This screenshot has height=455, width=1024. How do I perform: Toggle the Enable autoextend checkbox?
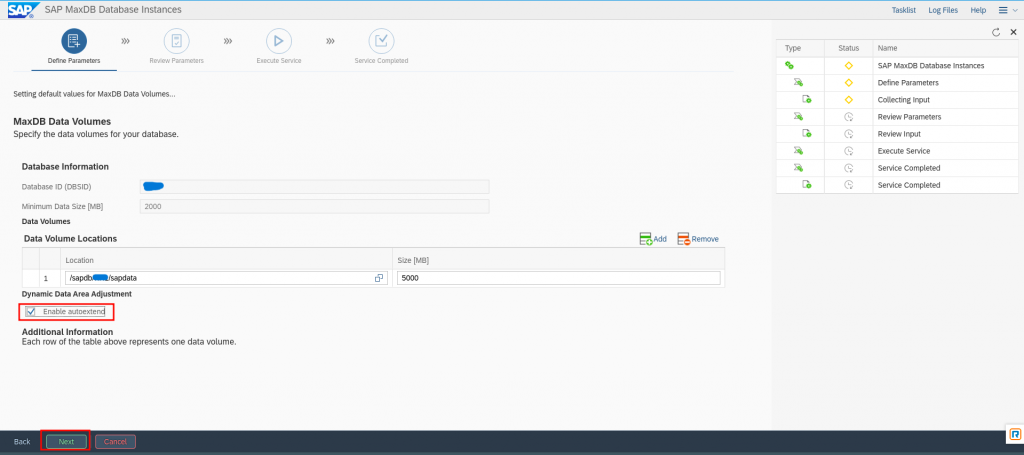tap(31, 312)
